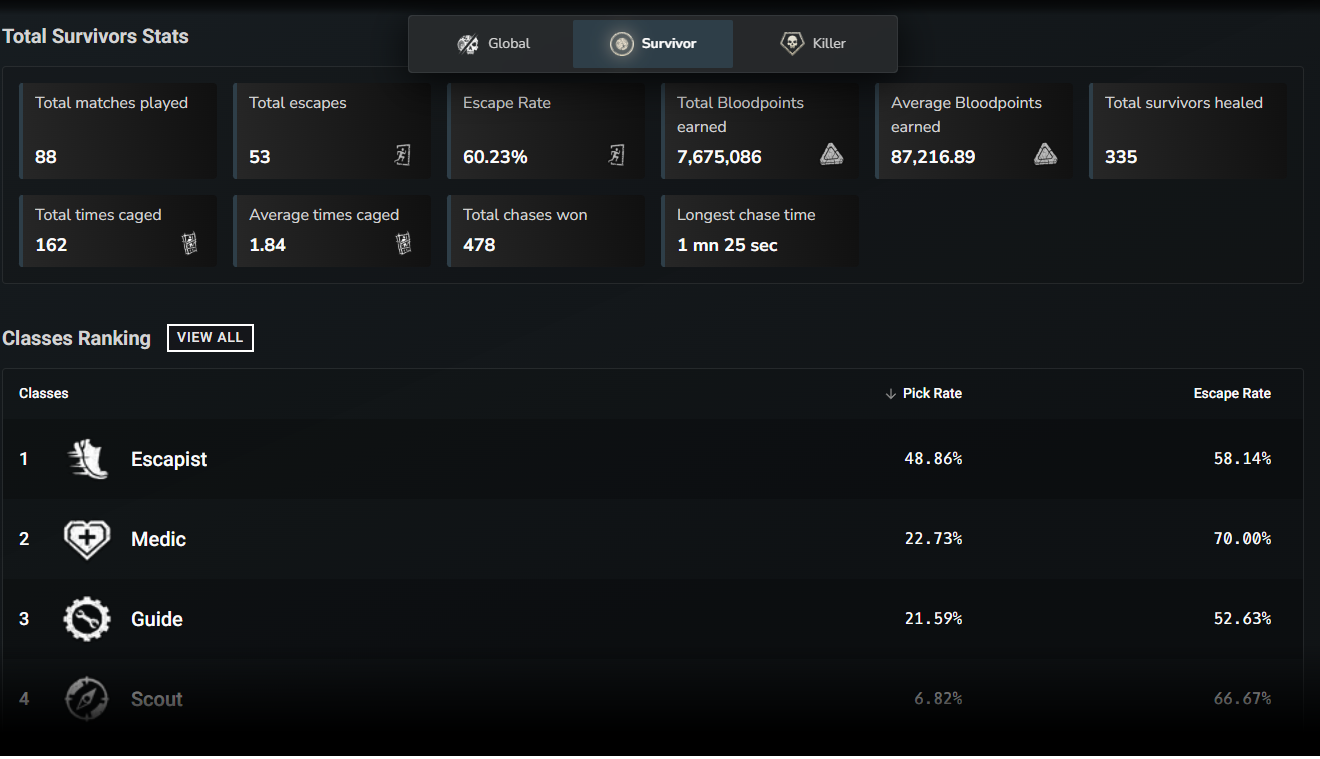
Task: Click the Global tab icon
Action: tap(468, 44)
